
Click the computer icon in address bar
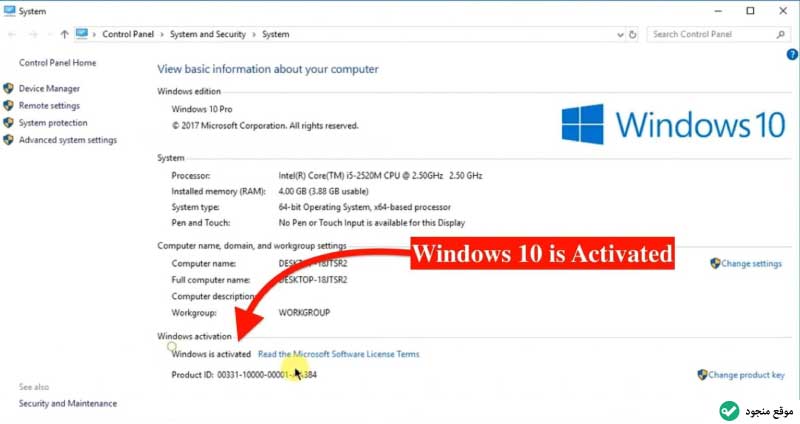pos(82,34)
